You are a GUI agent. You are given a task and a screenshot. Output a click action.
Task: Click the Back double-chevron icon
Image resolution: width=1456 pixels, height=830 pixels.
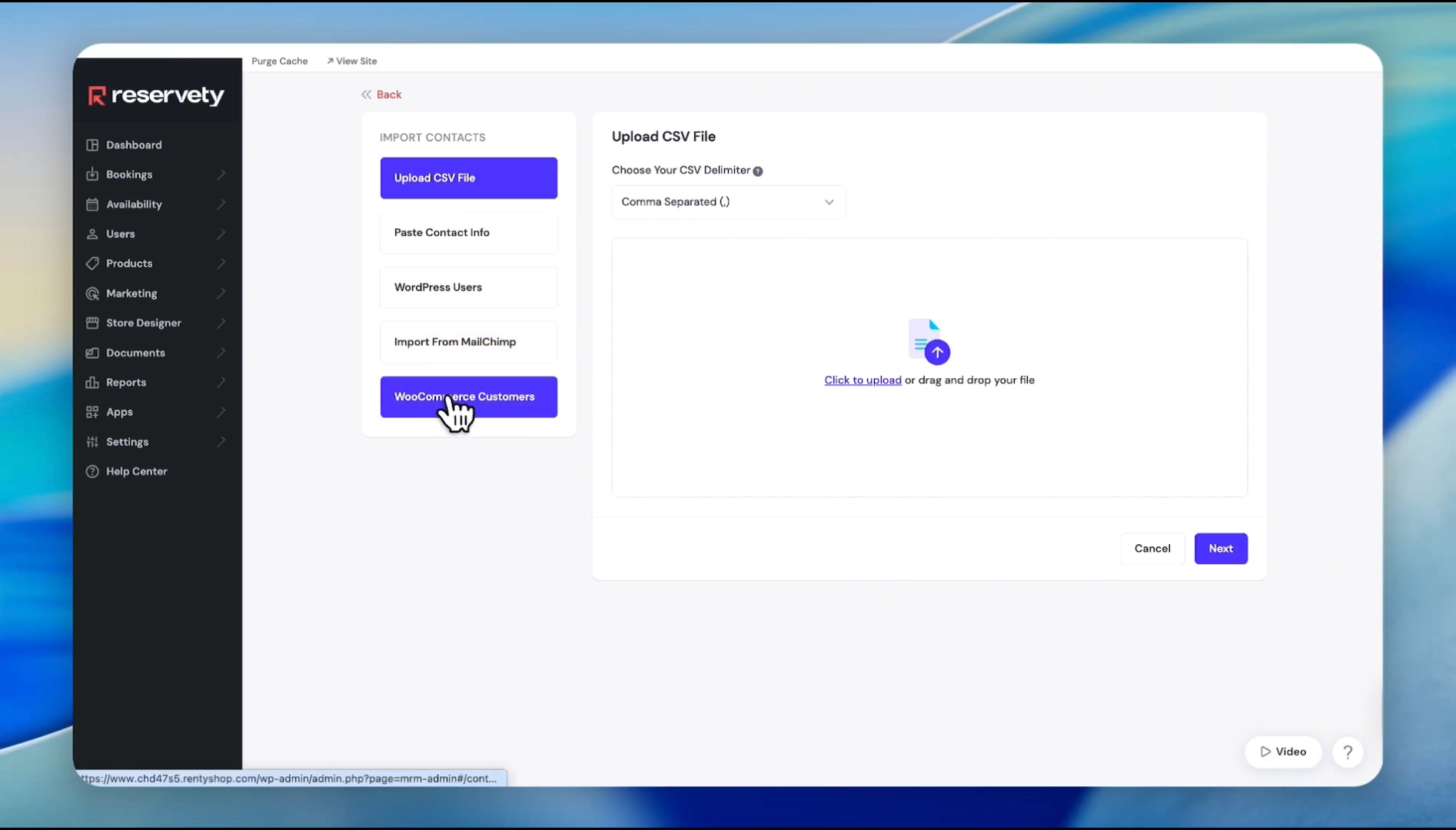coord(366,95)
